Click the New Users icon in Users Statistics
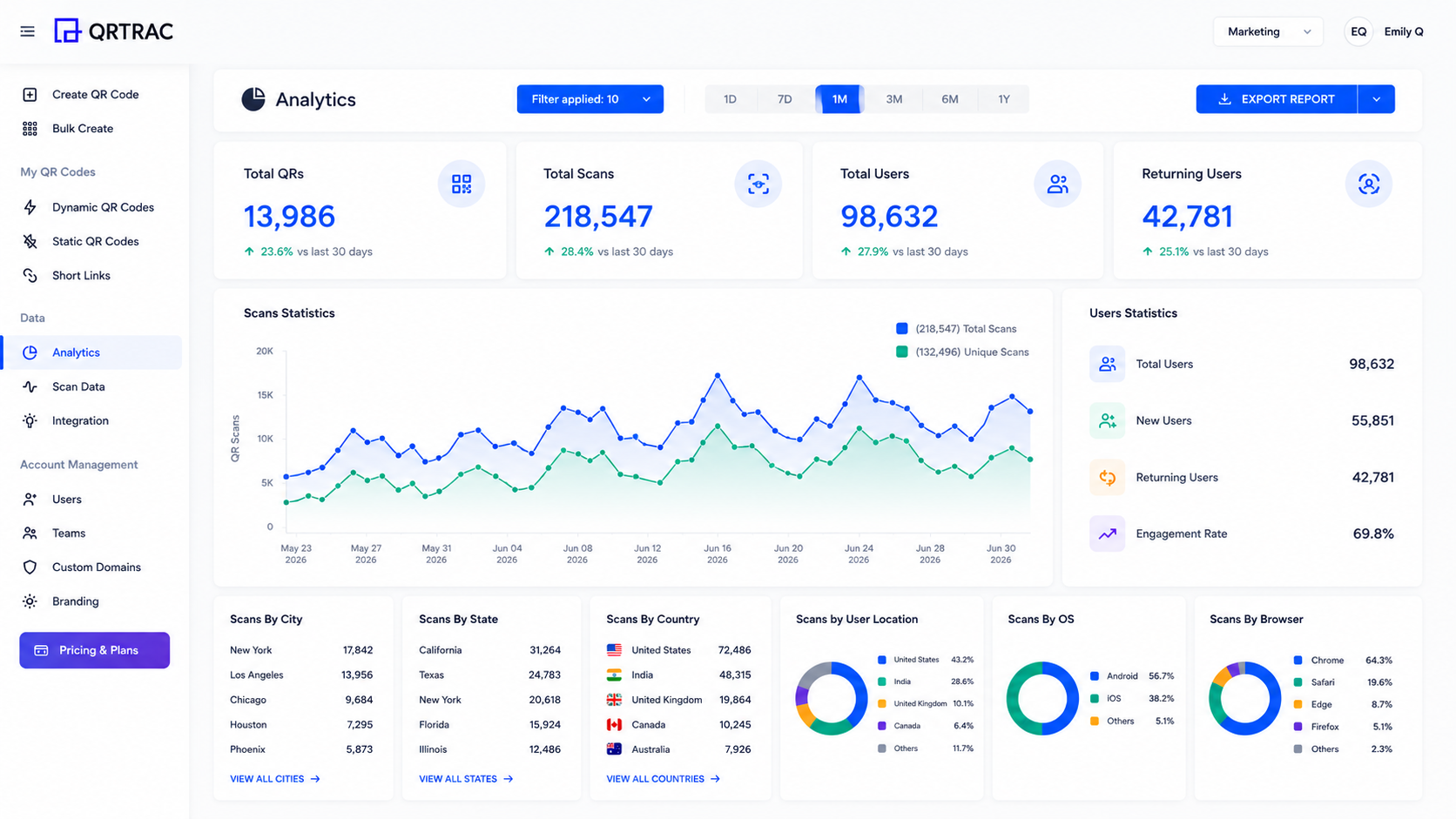 (1107, 420)
